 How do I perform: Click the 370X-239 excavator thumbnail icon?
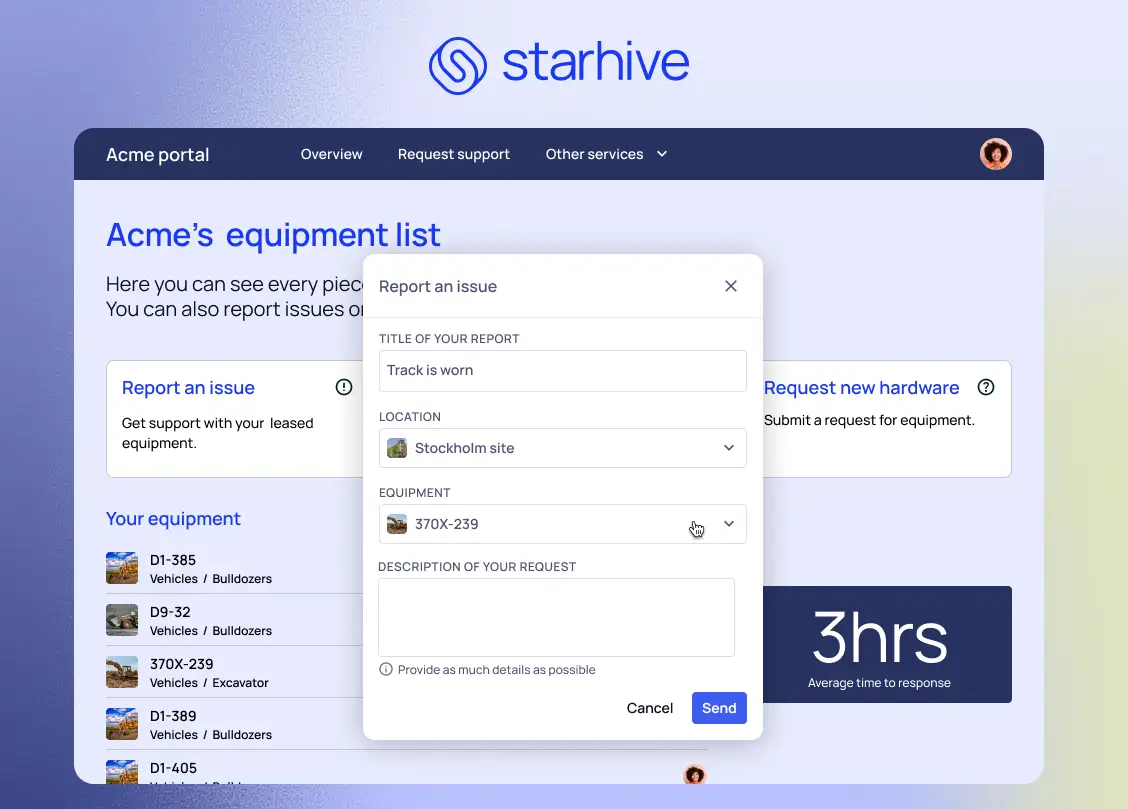121,671
